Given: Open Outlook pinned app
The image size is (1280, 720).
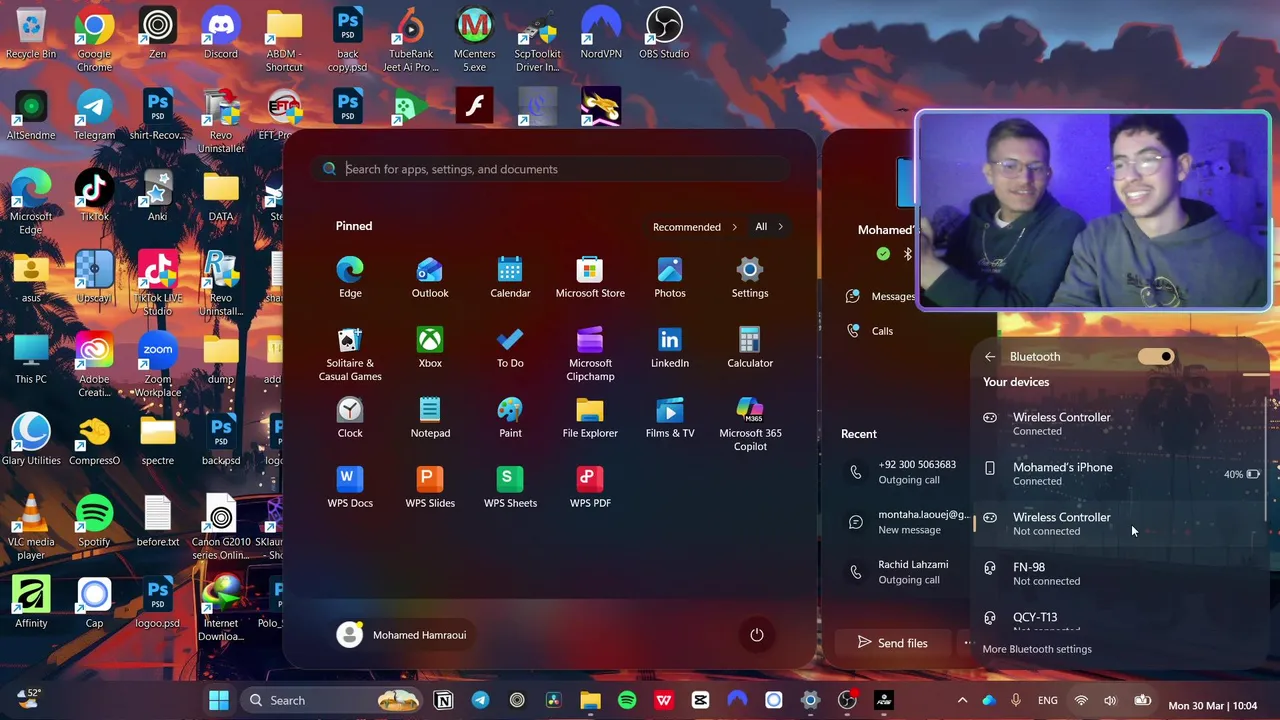Looking at the screenshot, I should coord(430,278).
